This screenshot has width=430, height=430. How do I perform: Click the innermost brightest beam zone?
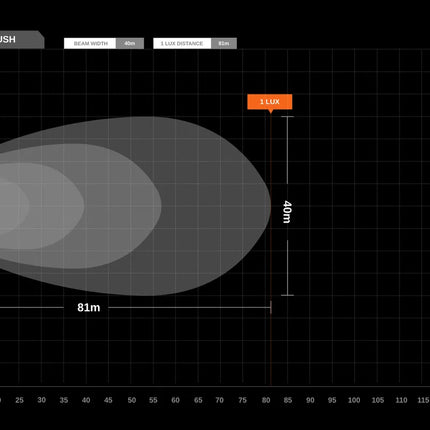(13, 205)
